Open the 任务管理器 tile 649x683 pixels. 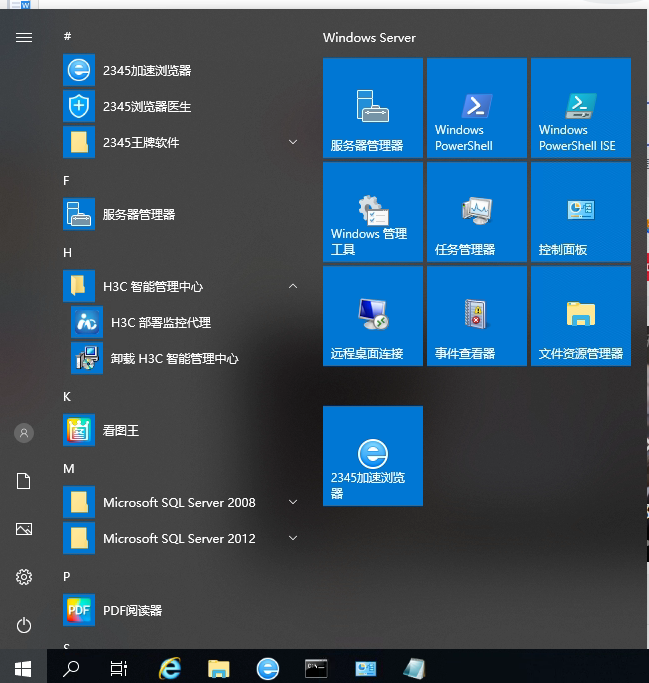(477, 212)
